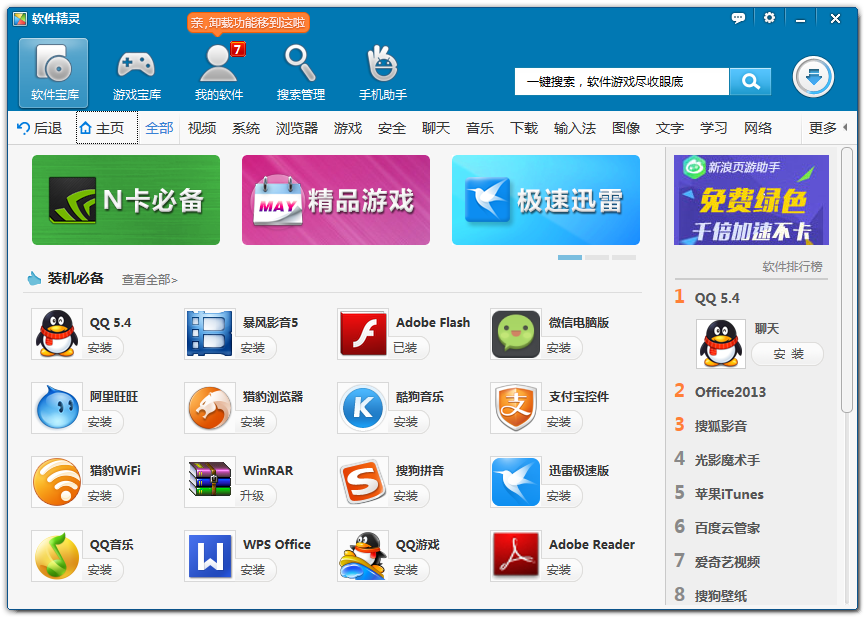Click the Adobe Flash red icon

[362, 334]
